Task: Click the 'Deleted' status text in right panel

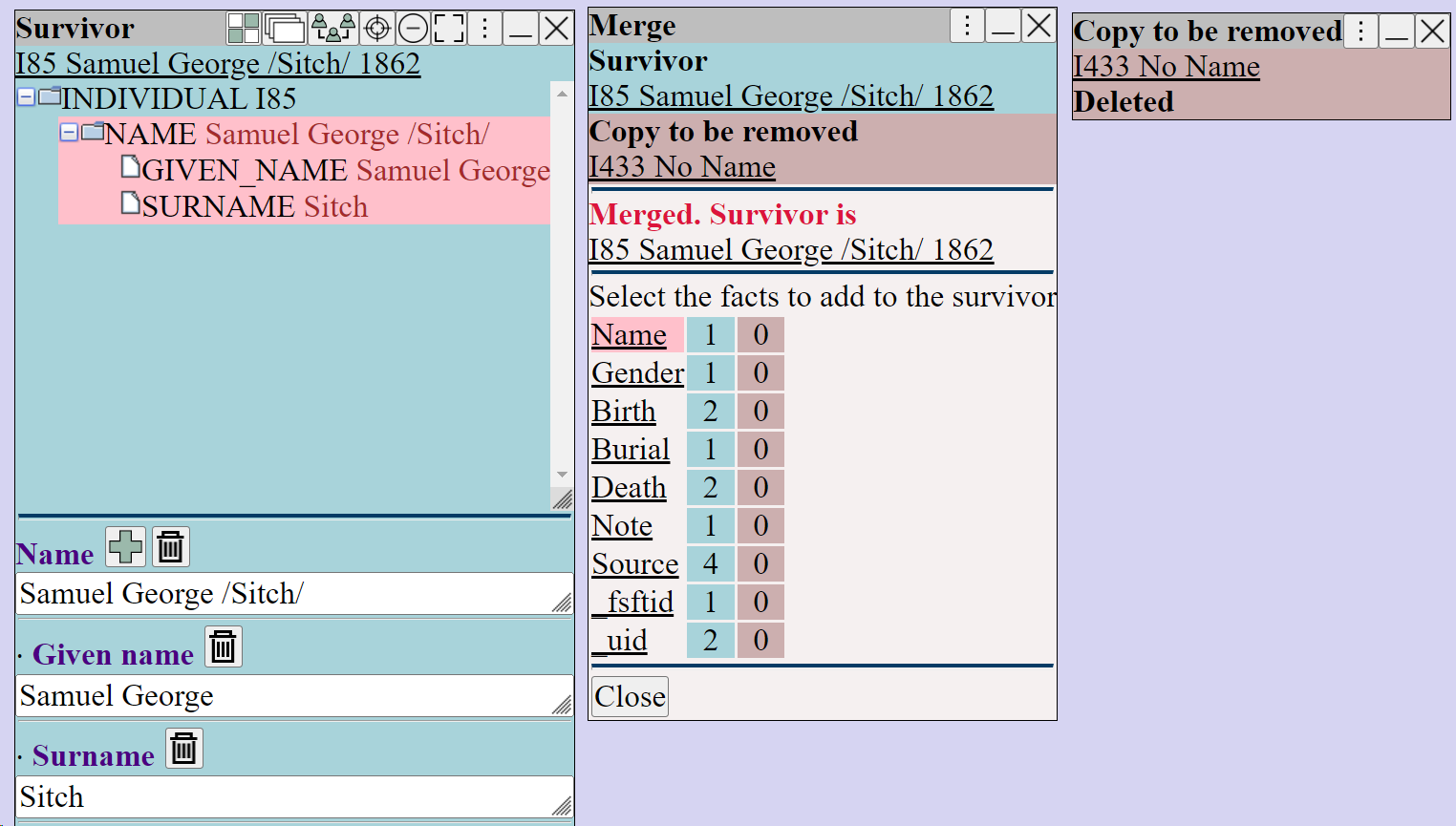Action: (x=1124, y=101)
